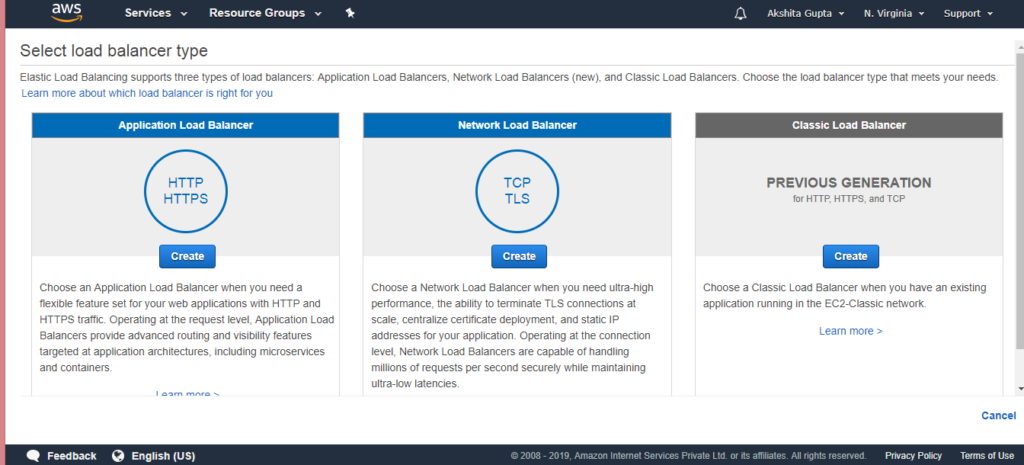The width and height of the screenshot is (1024, 465).
Task: Click the TCP TLS circle graphic
Action: [517, 191]
